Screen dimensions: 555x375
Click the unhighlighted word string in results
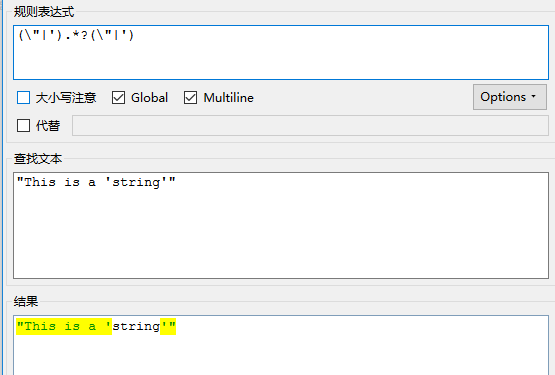(x=136, y=326)
